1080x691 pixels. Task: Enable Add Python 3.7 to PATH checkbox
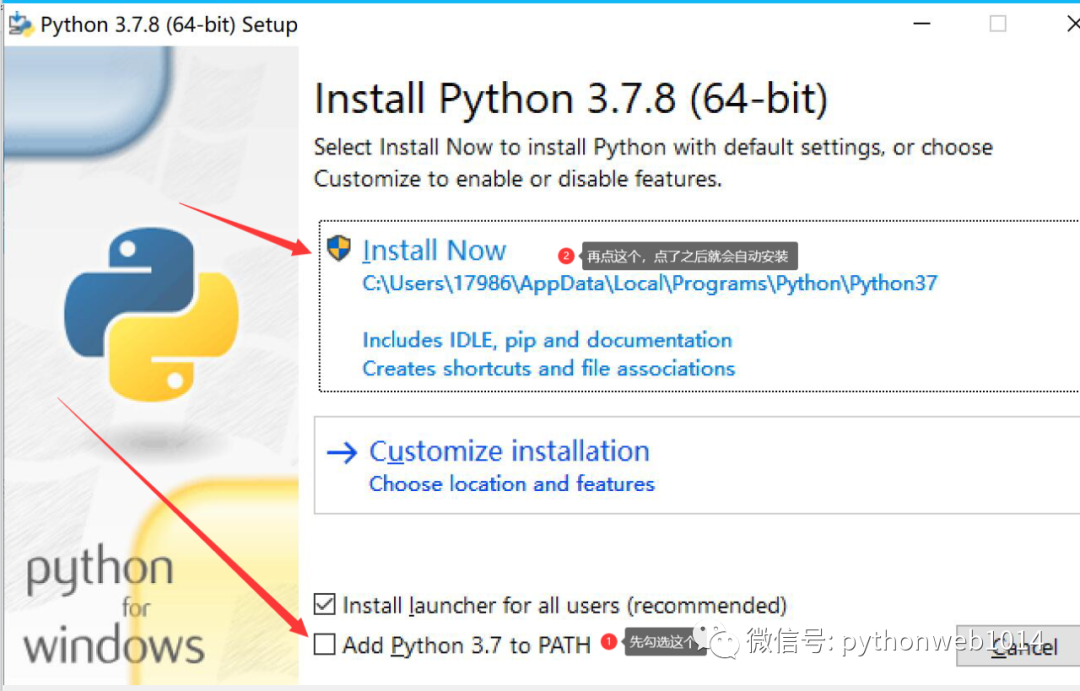point(324,645)
